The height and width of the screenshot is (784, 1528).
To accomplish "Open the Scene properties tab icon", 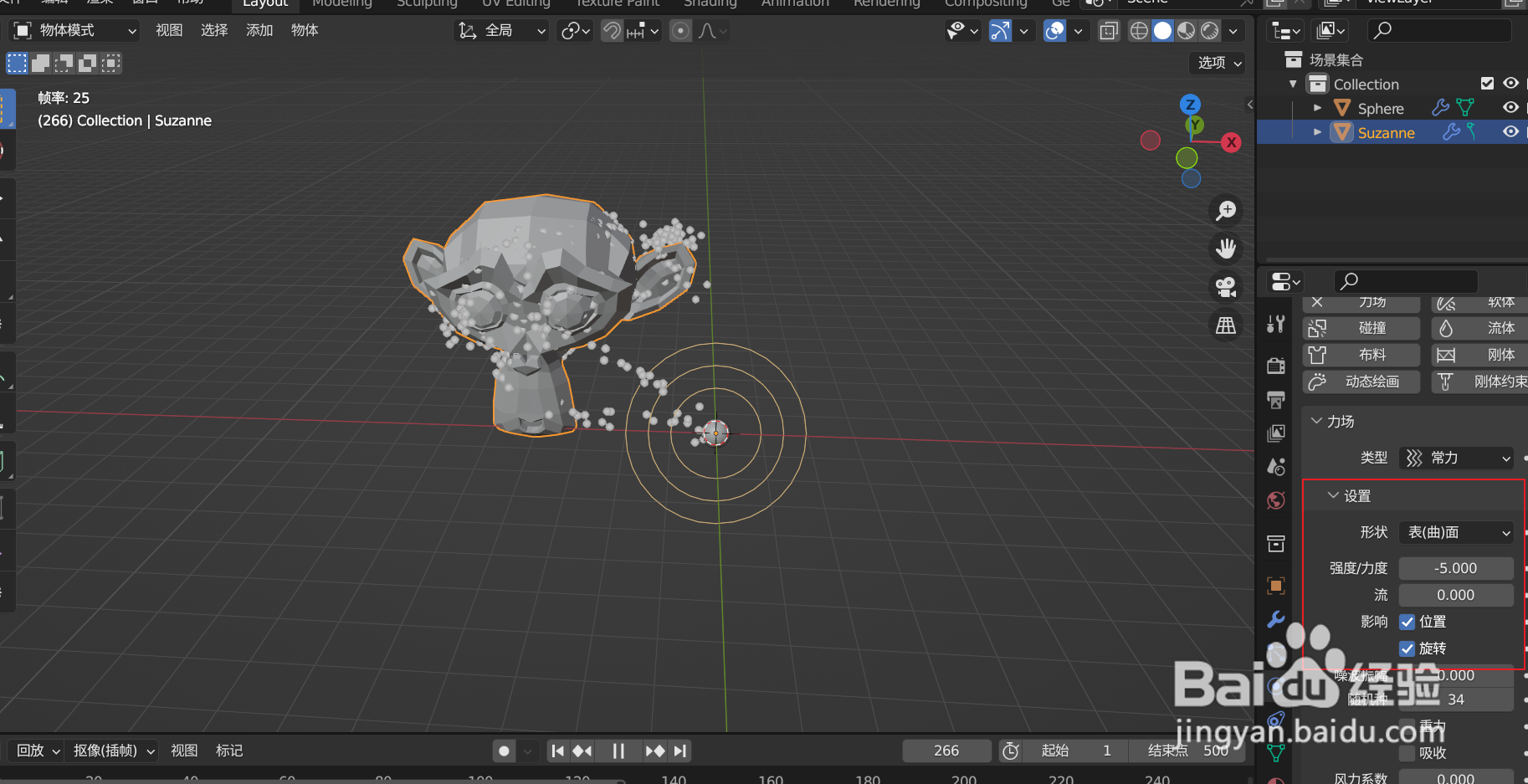I will coord(1276,467).
